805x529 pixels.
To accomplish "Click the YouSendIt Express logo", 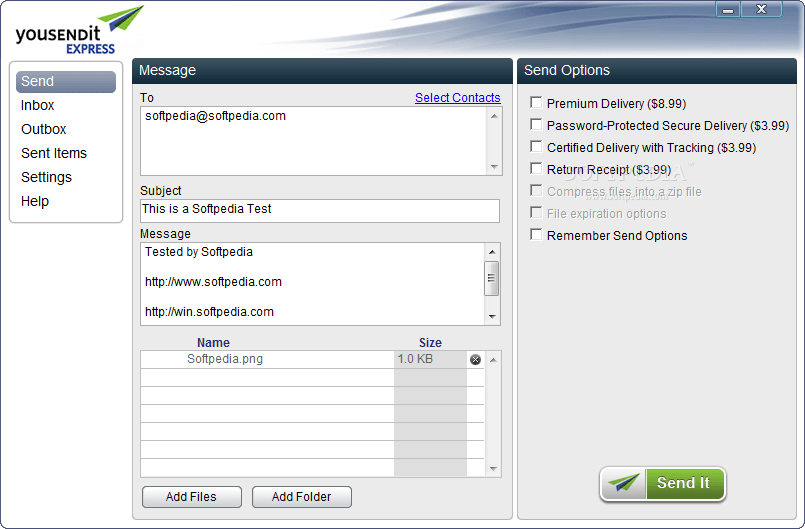I will pyautogui.click(x=79, y=30).
